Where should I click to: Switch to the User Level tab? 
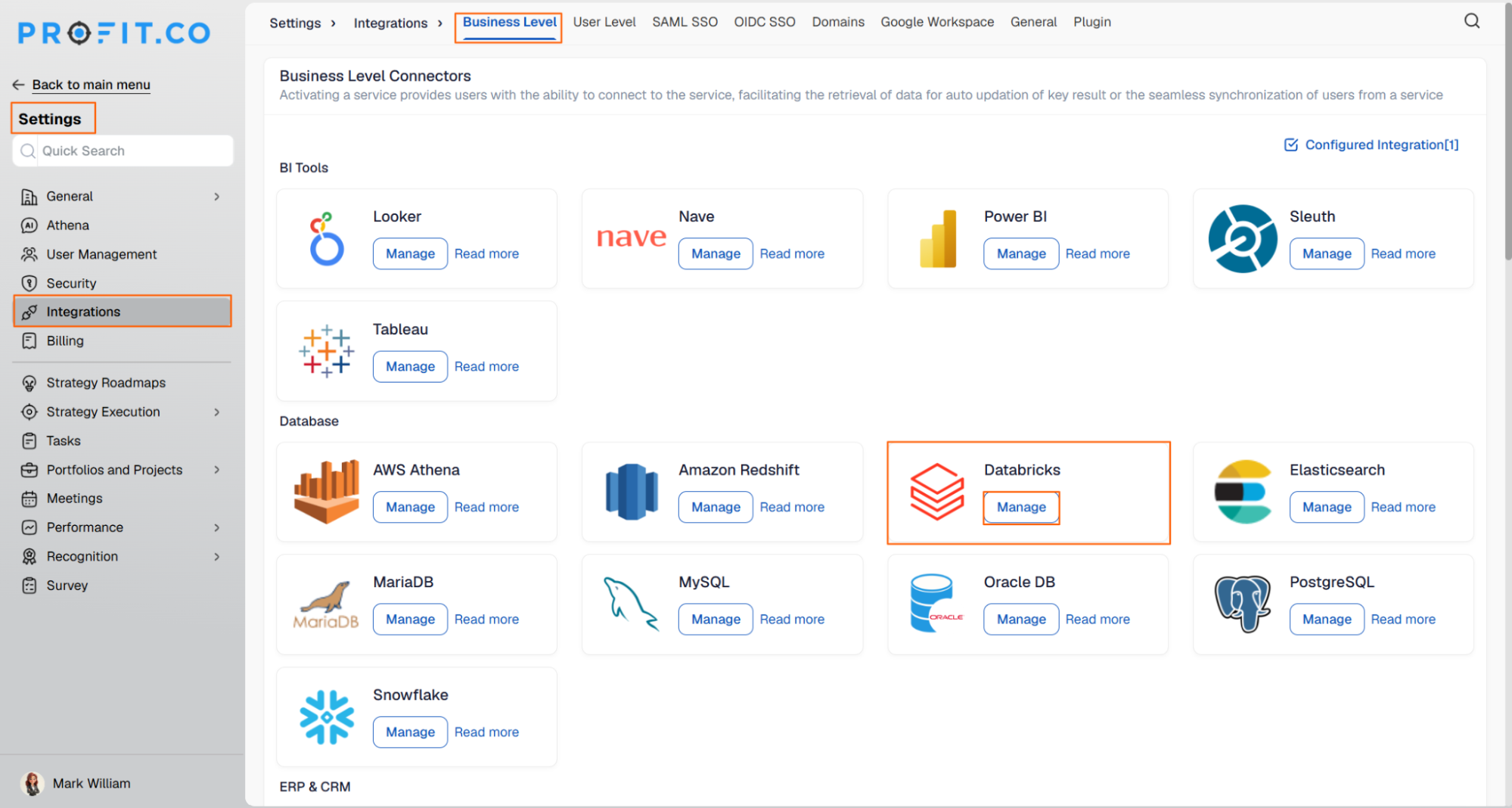604,22
